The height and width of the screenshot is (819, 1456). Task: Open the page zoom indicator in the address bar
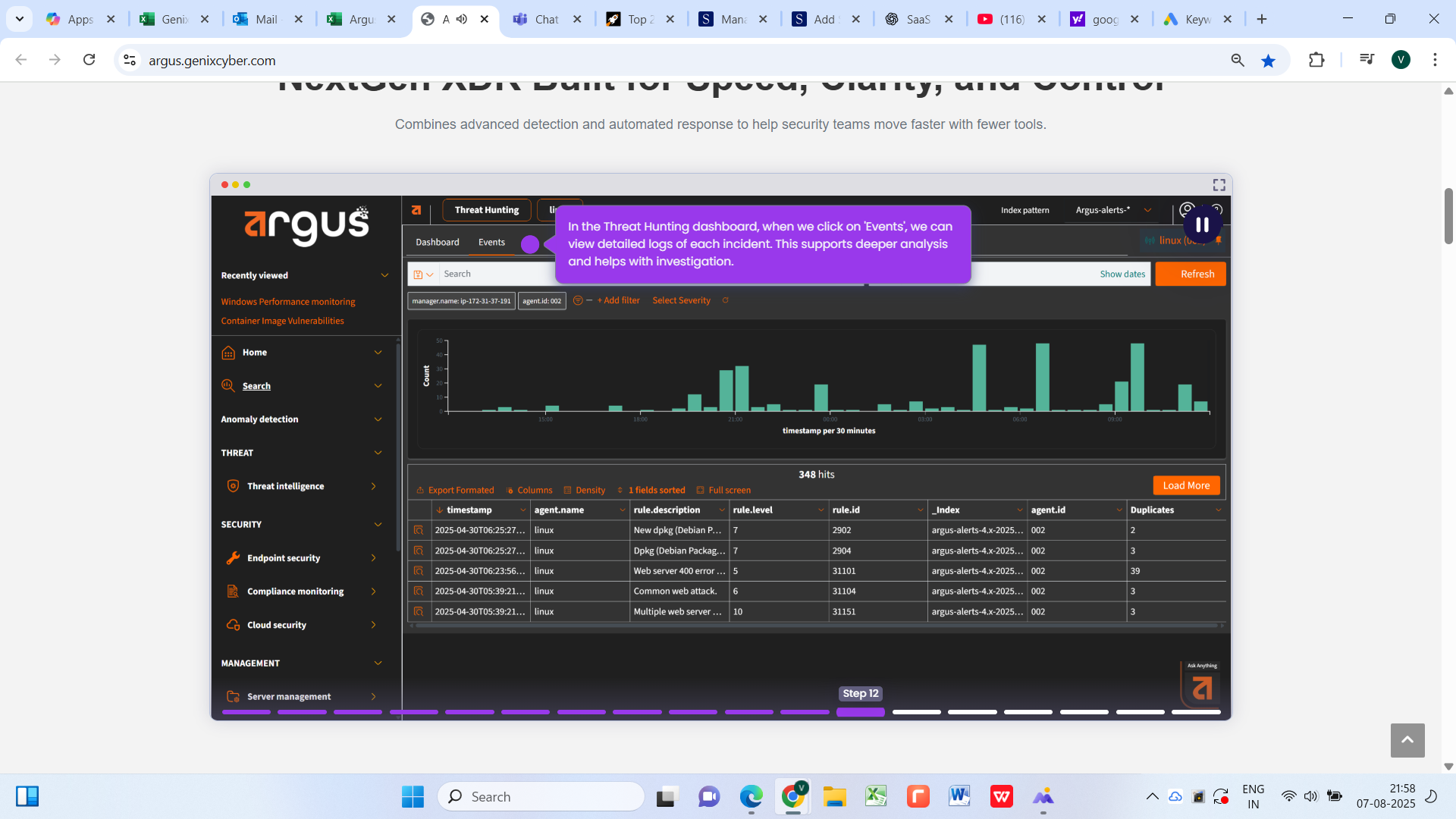point(1238,61)
